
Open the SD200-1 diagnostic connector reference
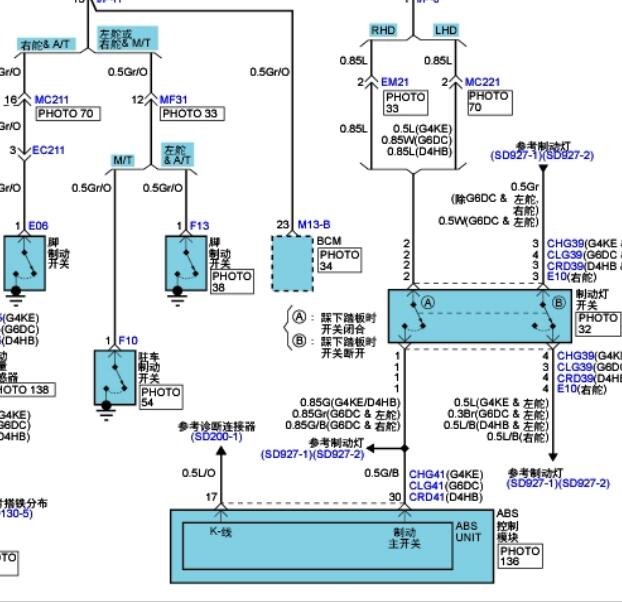pyautogui.click(x=217, y=437)
